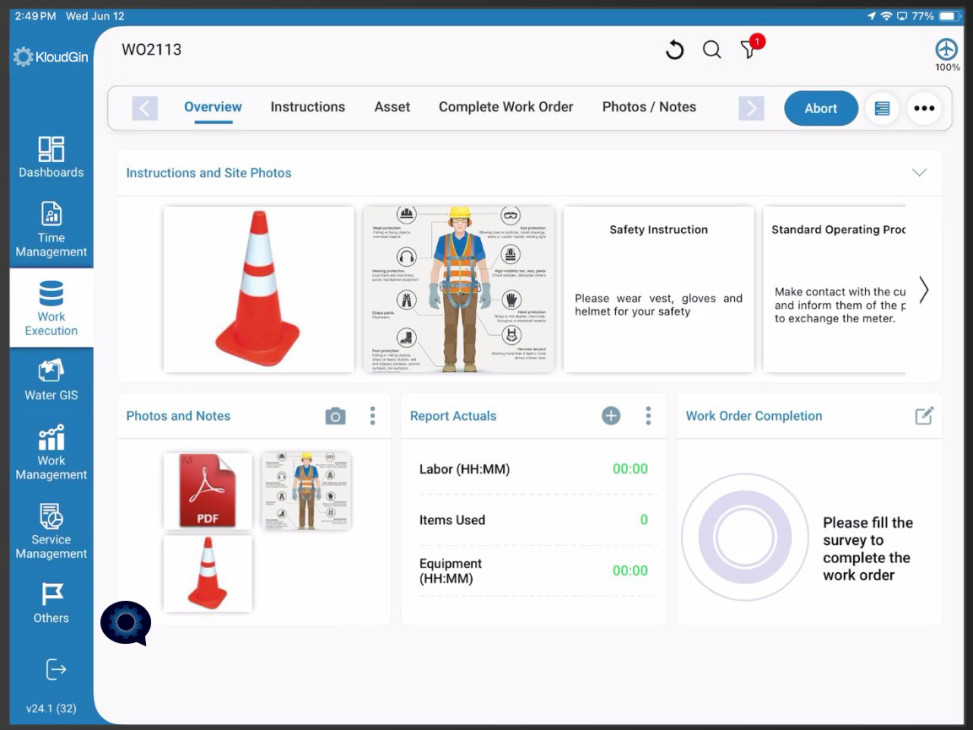Select Others in the left sidebar
973x730 pixels.
coord(50,604)
